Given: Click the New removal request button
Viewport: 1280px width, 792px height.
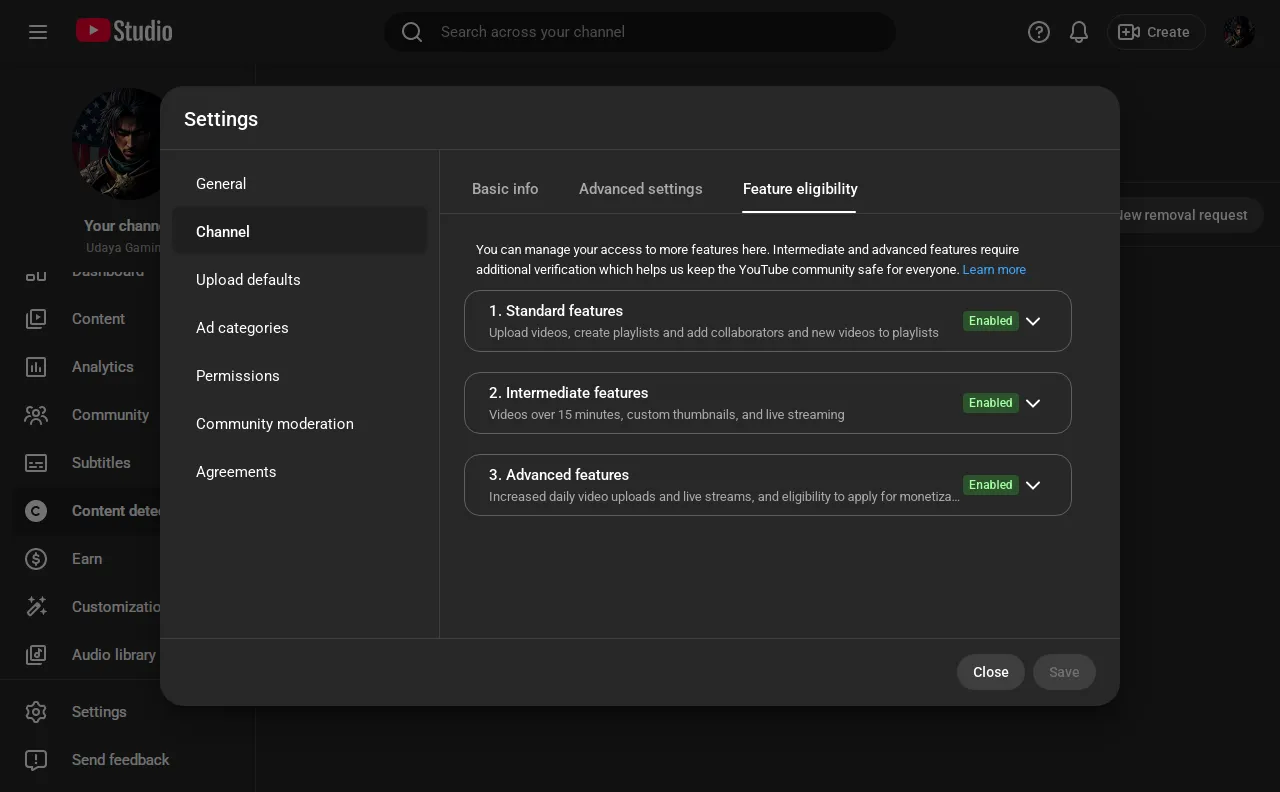Looking at the screenshot, I should coord(1190,215).
